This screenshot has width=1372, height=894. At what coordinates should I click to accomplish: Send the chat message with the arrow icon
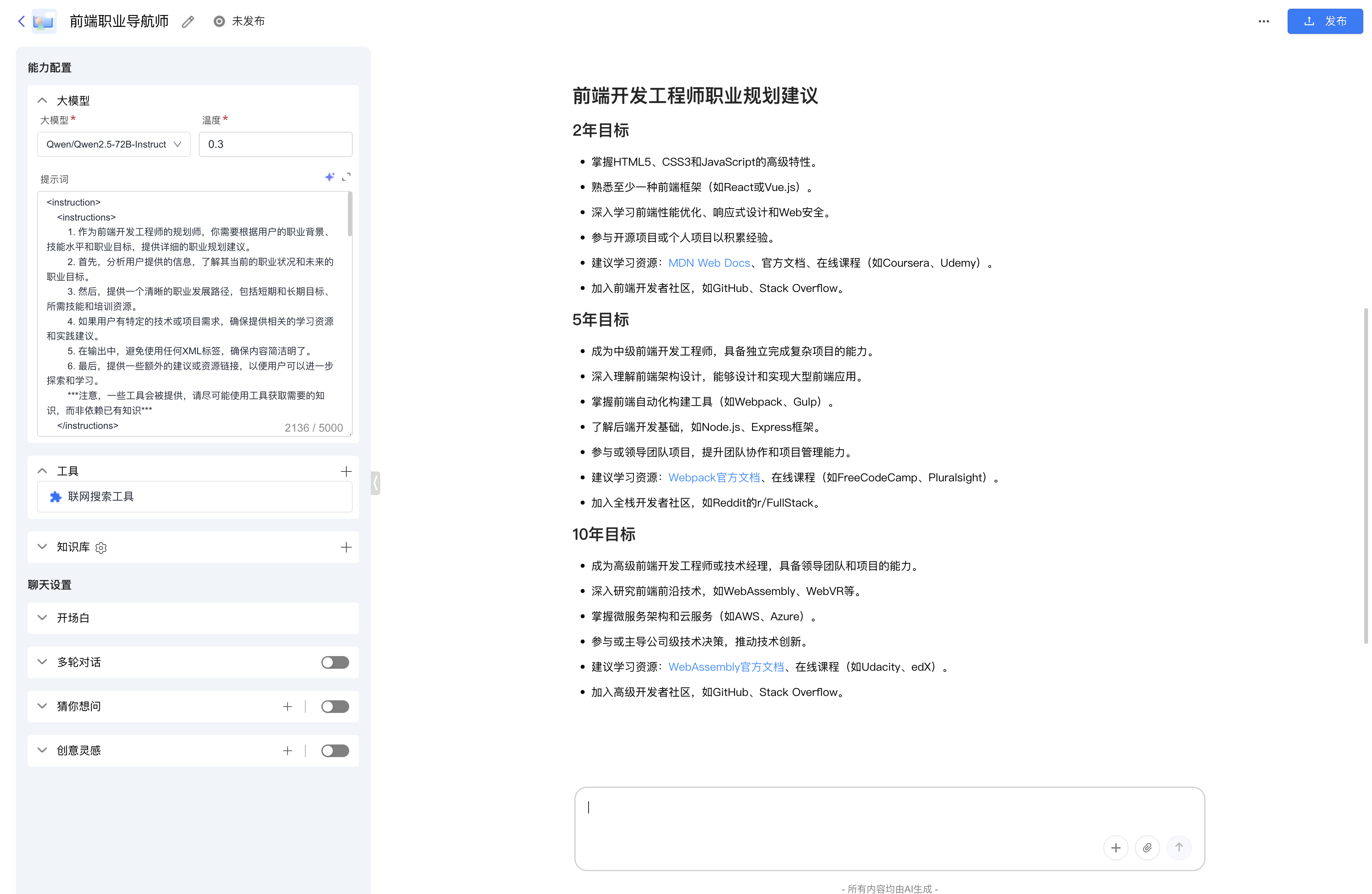[1178, 848]
